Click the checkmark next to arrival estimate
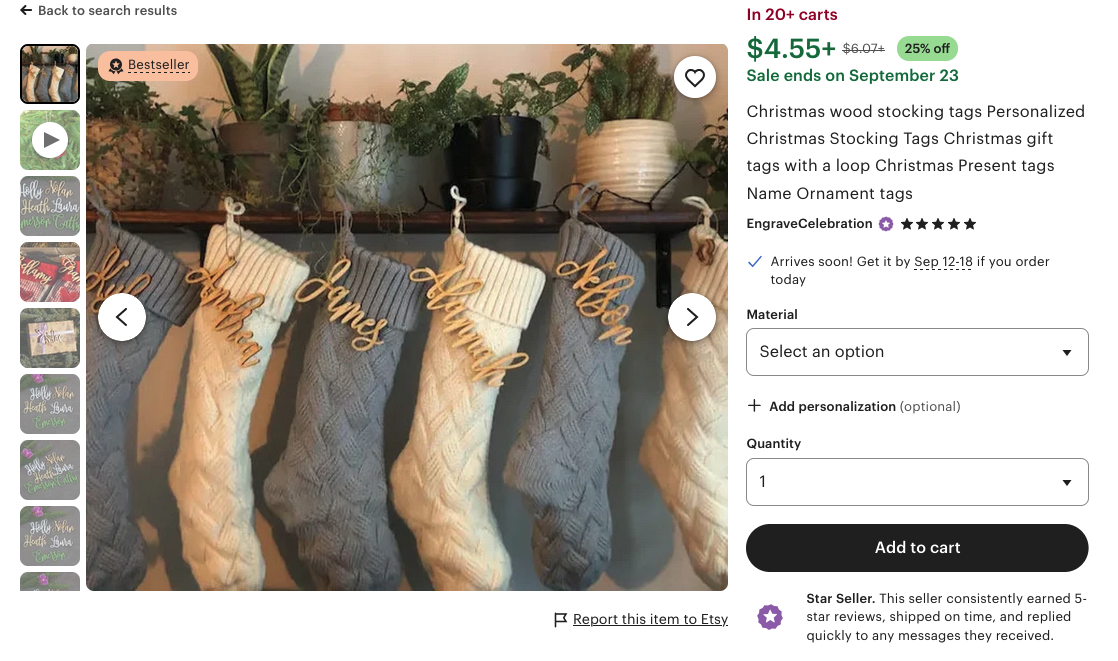 (x=754, y=261)
